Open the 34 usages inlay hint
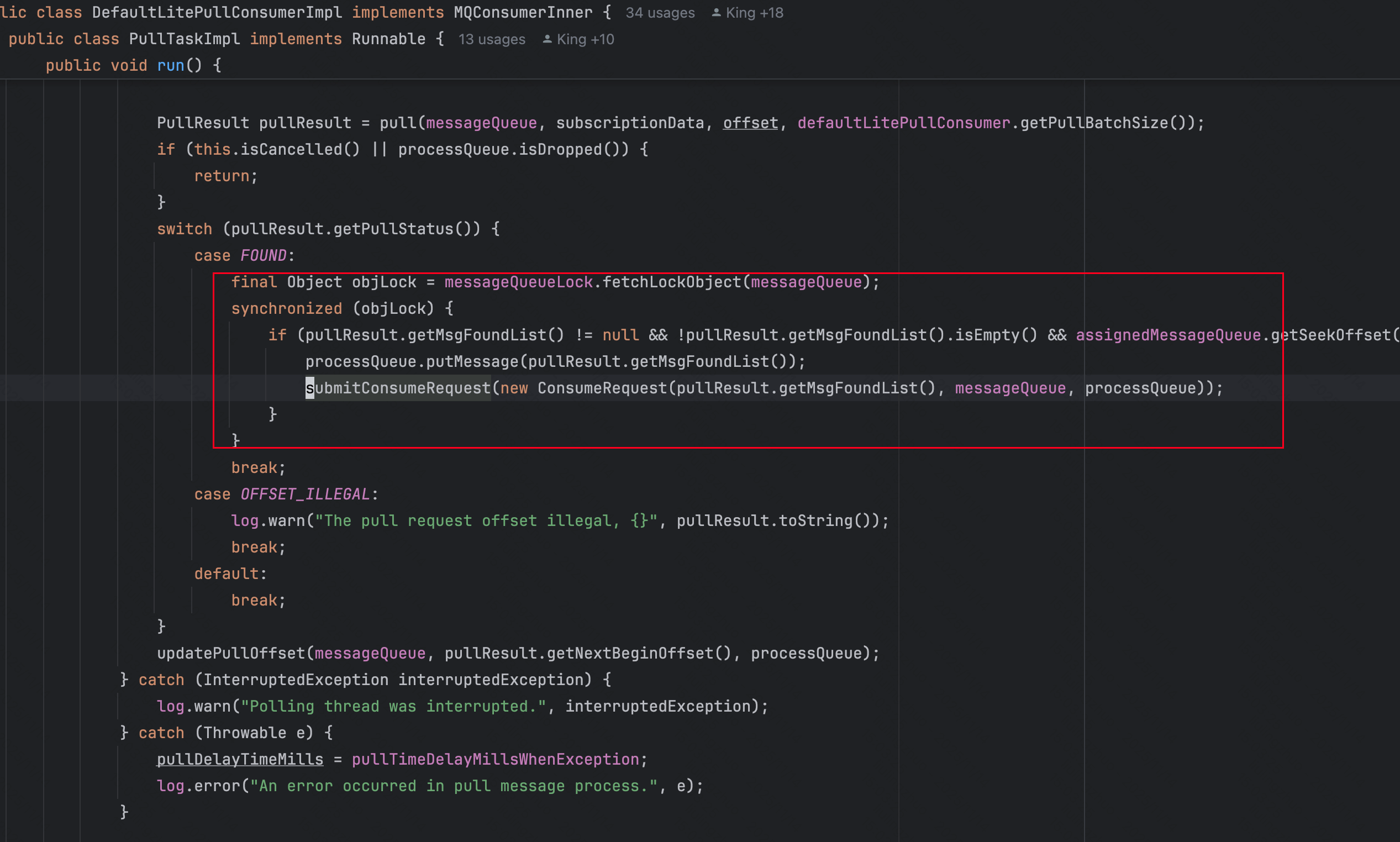Image resolution: width=1400 pixels, height=842 pixels. [660, 13]
